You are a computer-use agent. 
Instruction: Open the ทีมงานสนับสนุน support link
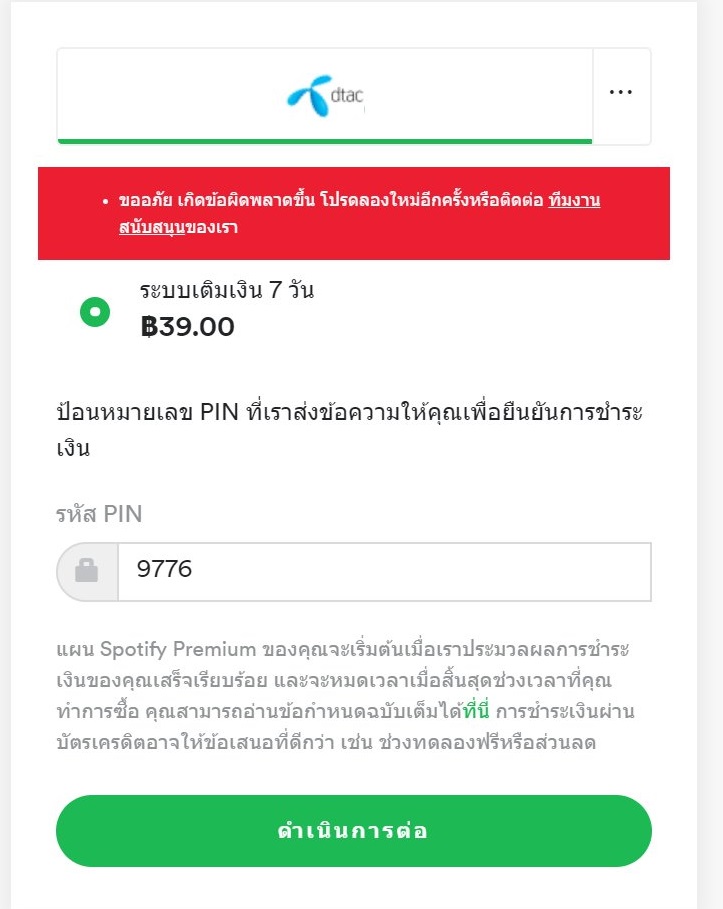pos(572,200)
